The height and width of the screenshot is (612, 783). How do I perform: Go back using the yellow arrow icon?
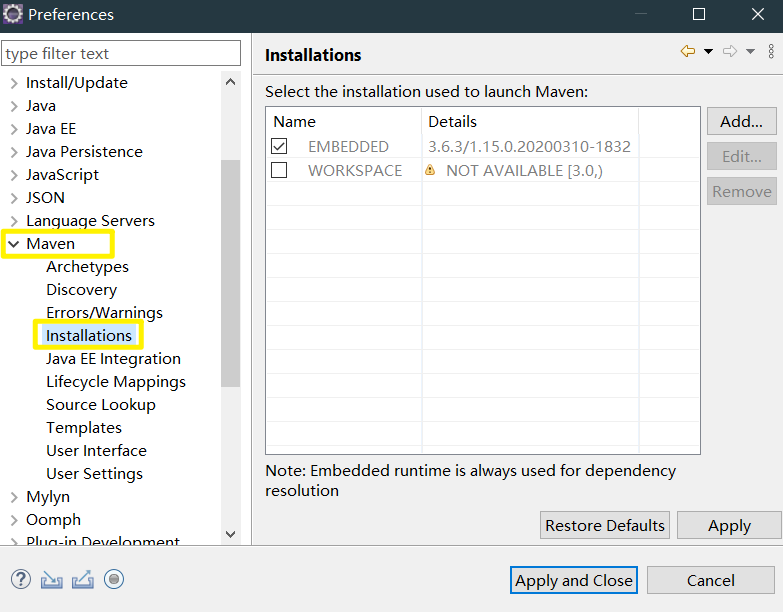point(688,52)
